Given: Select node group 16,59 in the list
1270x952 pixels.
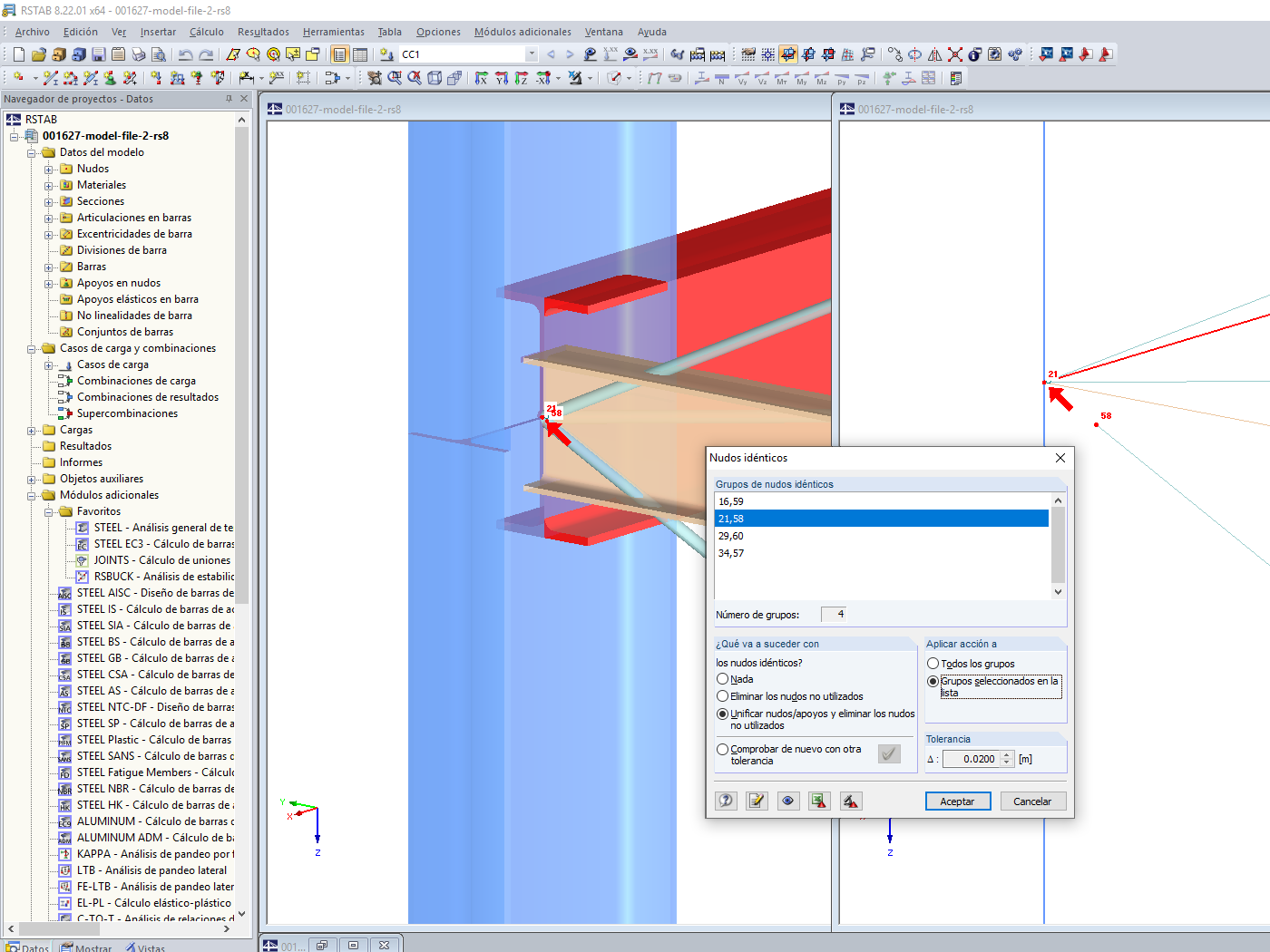Looking at the screenshot, I should [x=882, y=501].
